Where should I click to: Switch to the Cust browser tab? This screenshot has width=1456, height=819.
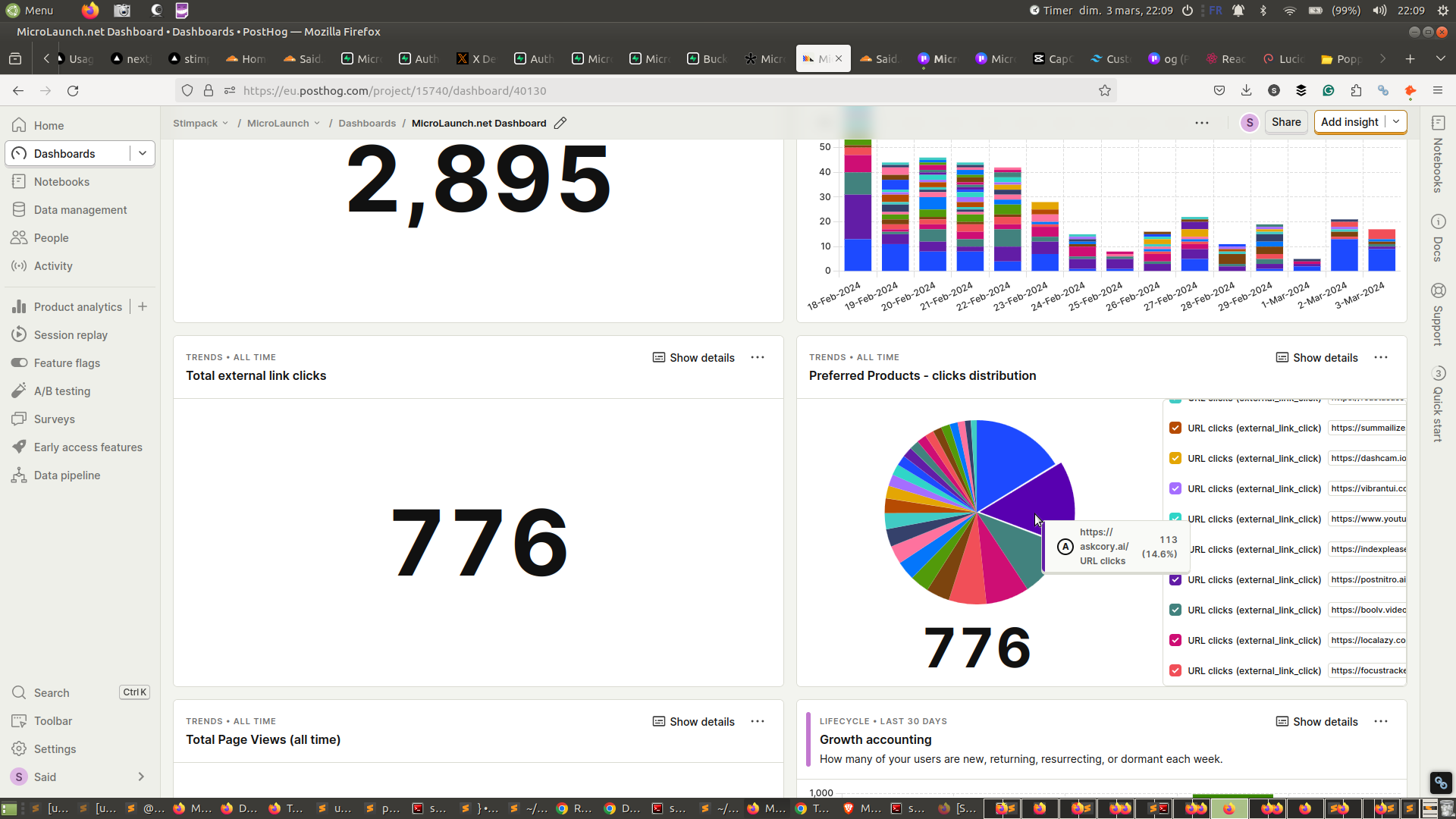(x=1109, y=58)
